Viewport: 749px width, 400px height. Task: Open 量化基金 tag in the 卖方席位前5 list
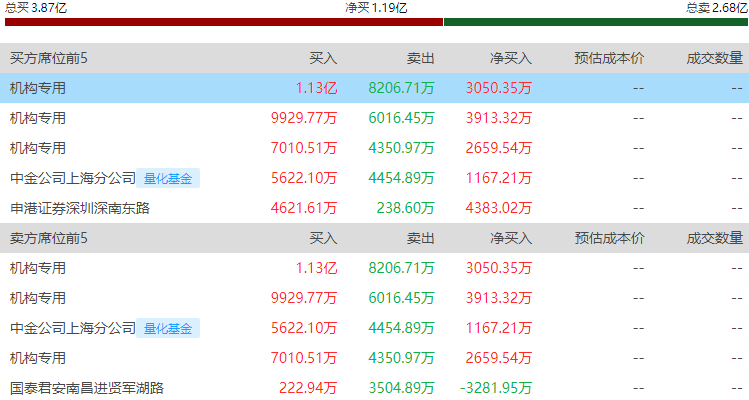tap(168, 328)
